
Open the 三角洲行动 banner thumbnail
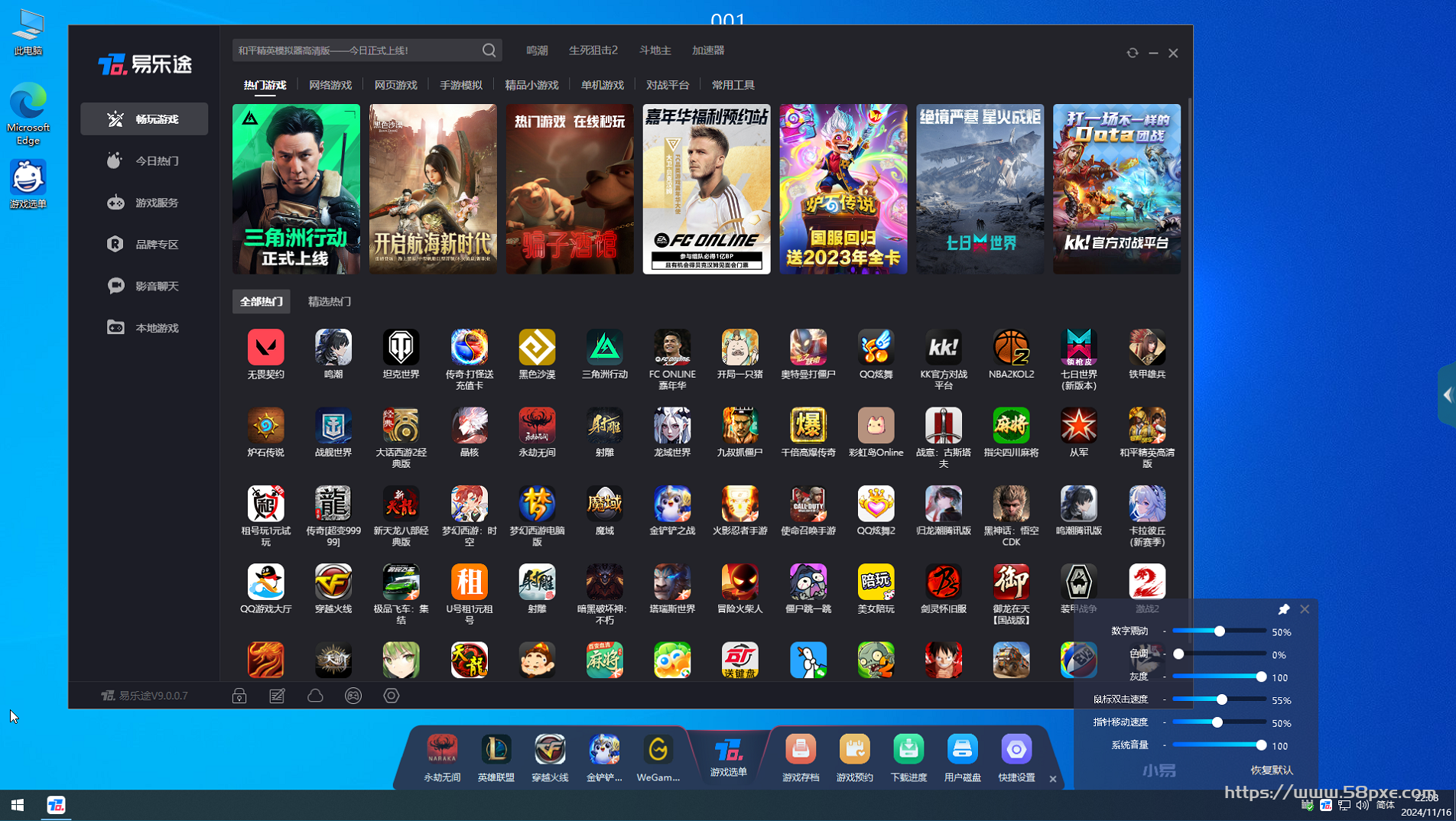pyautogui.click(x=296, y=189)
